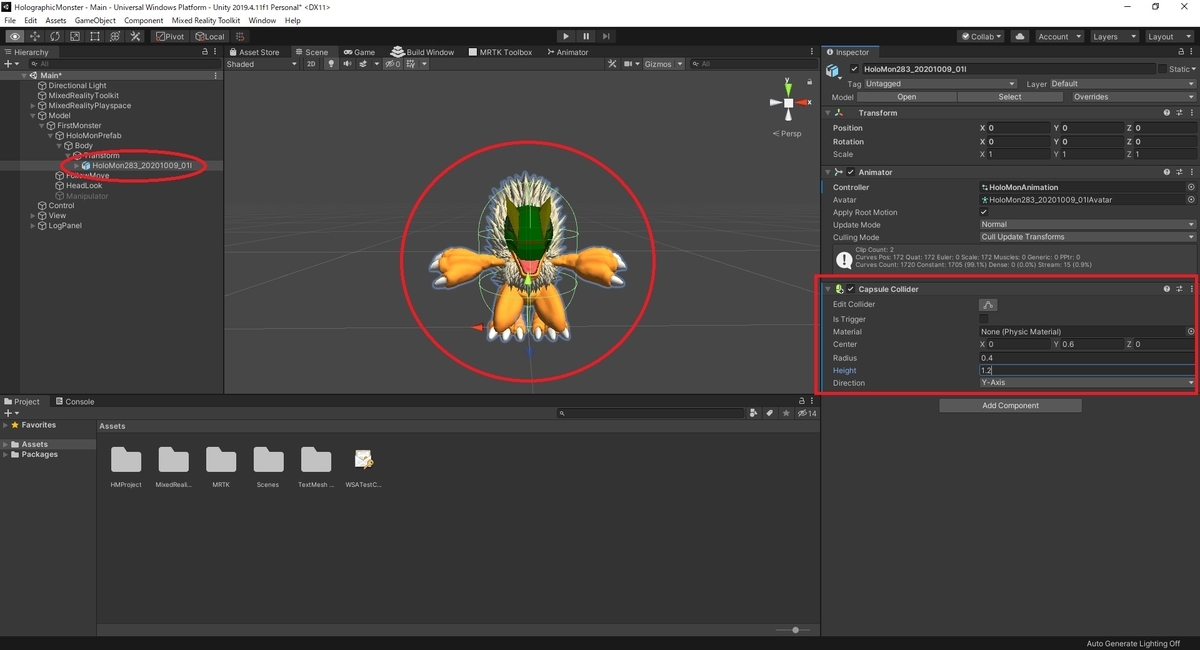Select the Rotate tool in toolbar
The height and width of the screenshot is (650, 1200).
tap(55, 36)
